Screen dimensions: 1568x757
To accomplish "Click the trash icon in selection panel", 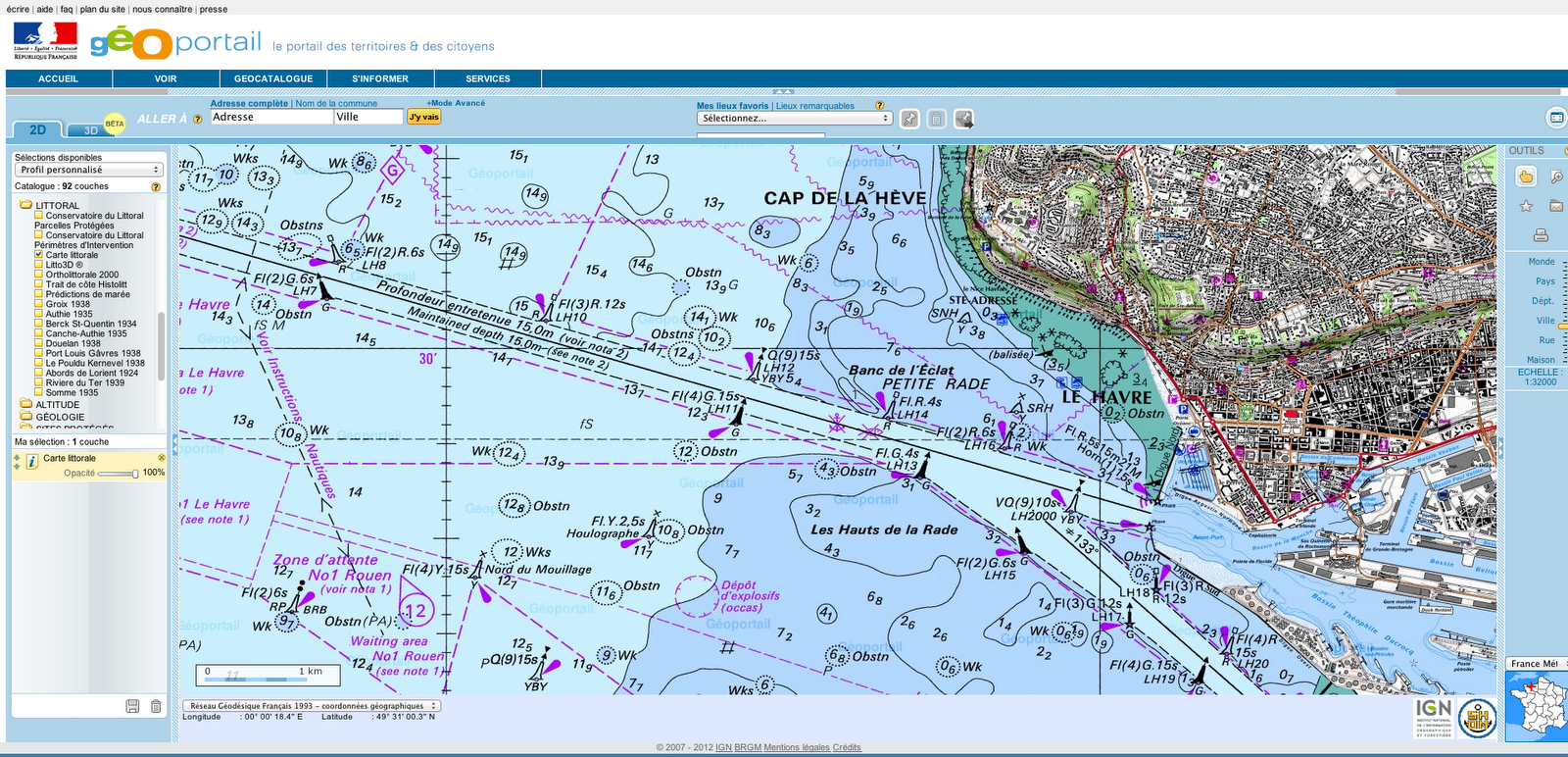I will 156,706.
